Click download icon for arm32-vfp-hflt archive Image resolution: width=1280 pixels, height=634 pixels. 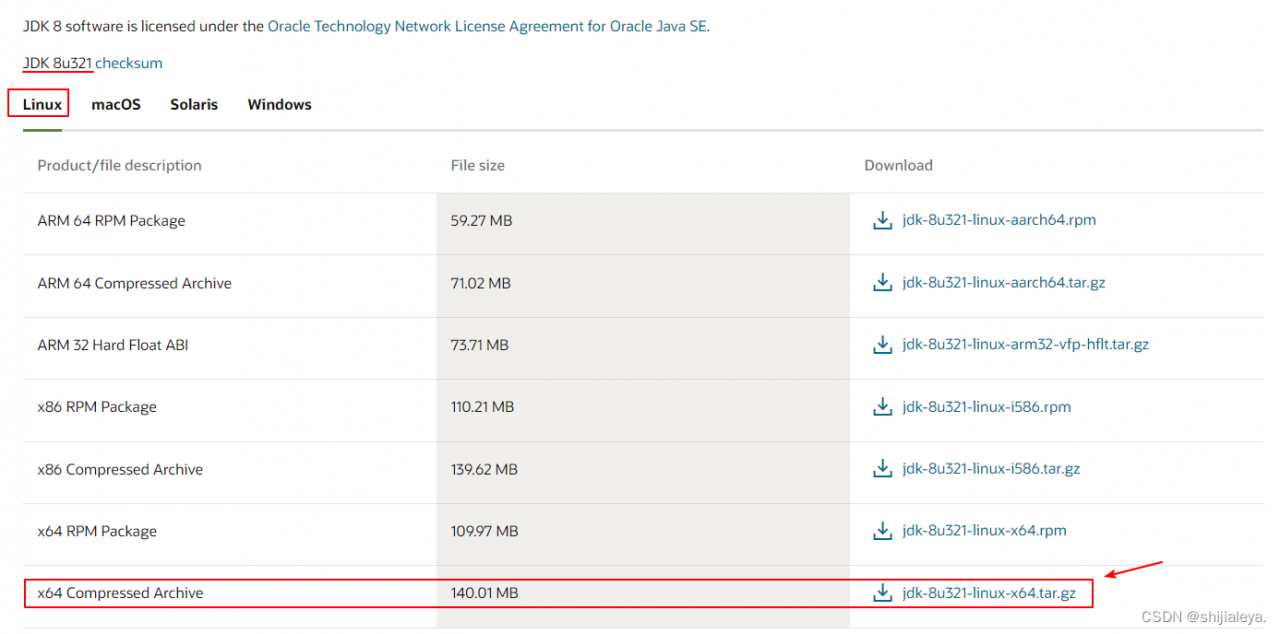tap(882, 345)
